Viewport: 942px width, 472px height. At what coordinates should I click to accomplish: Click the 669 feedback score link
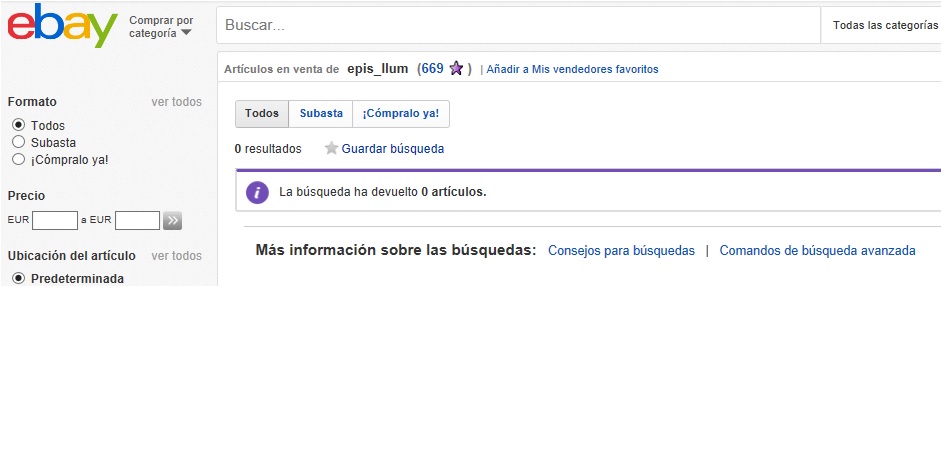pyautogui.click(x=433, y=68)
